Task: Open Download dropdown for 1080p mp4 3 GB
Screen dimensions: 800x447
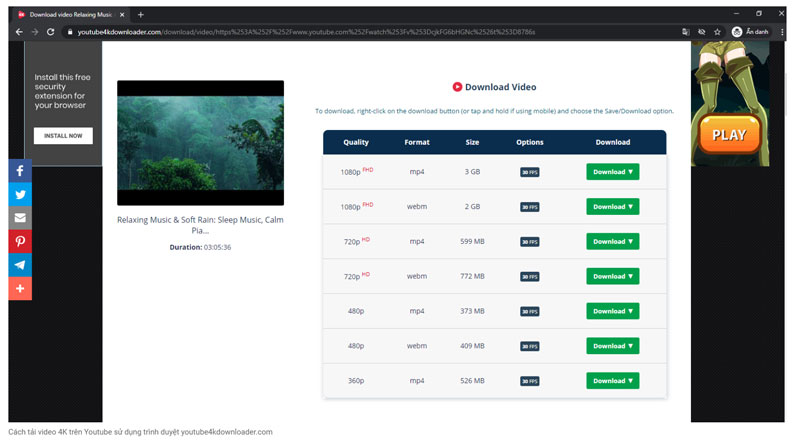Action: [612, 172]
